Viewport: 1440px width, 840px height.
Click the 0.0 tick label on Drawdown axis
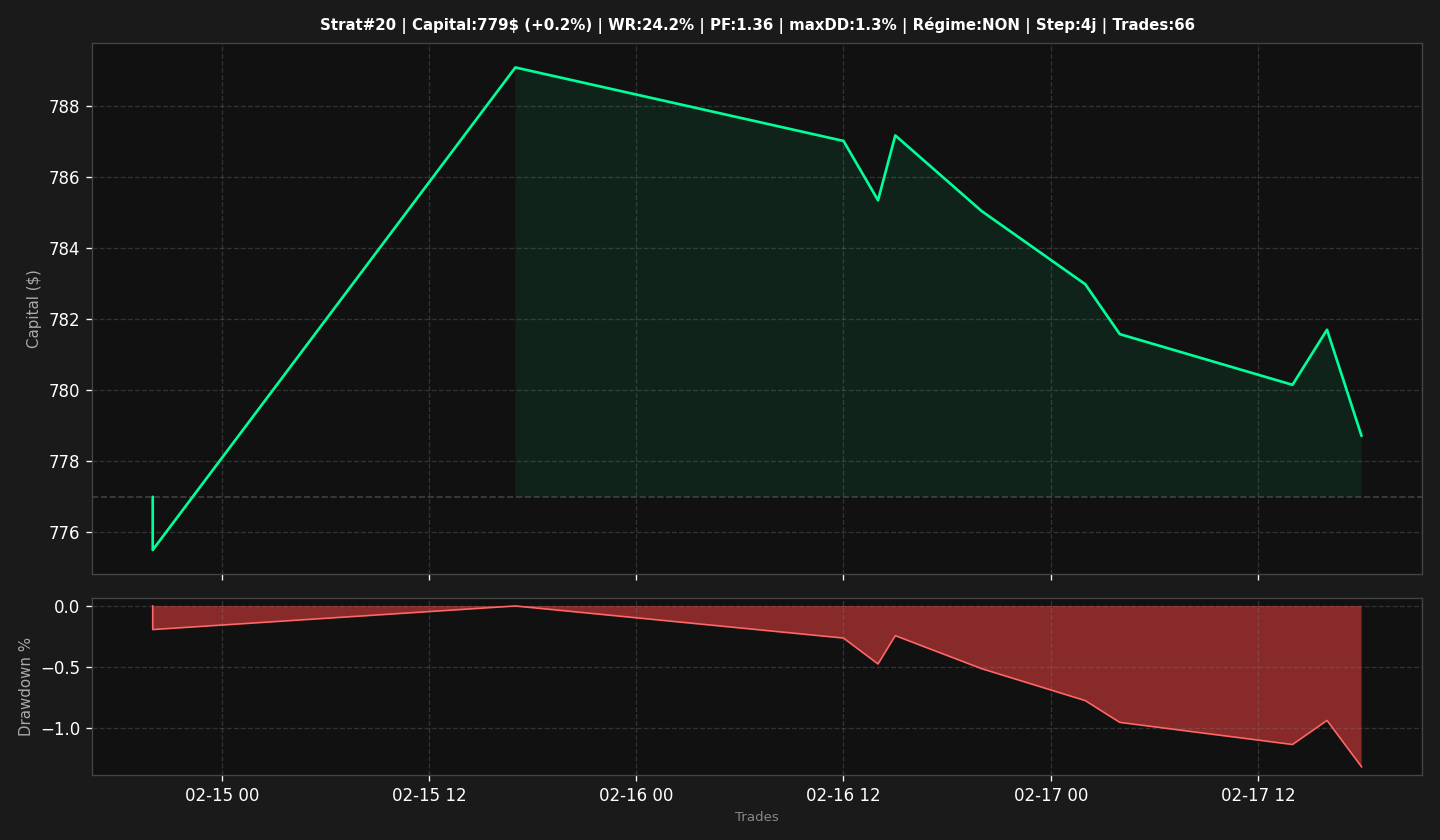(x=67, y=607)
